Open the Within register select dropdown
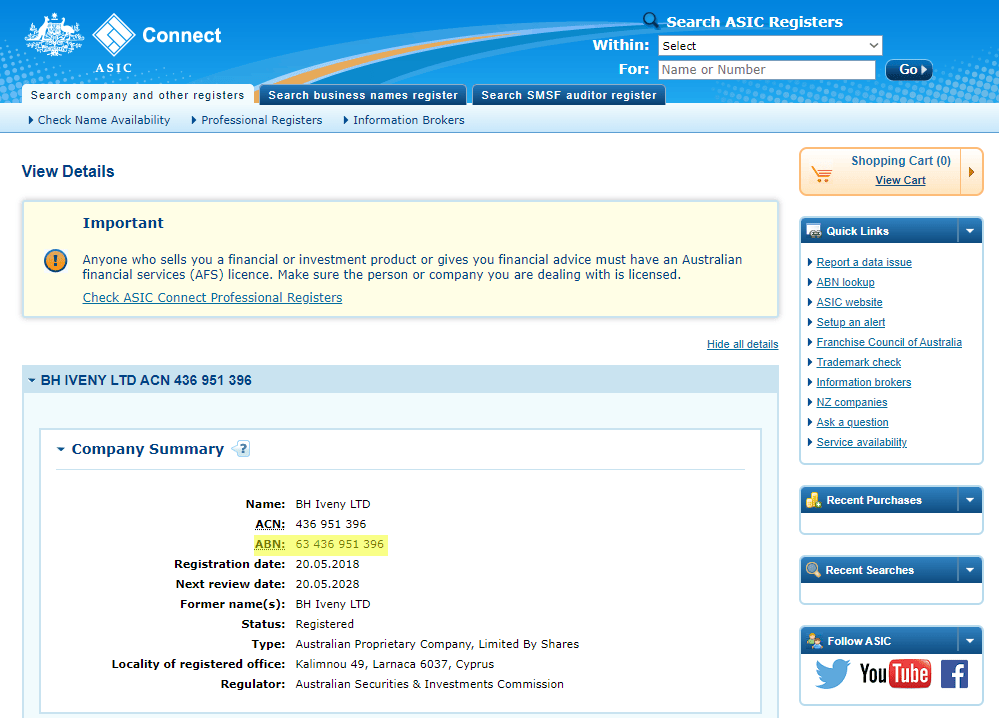This screenshot has width=999, height=718. click(x=770, y=46)
